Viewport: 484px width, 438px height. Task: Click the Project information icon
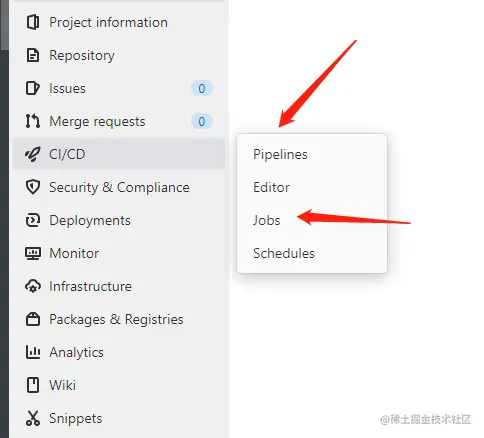click(33, 22)
